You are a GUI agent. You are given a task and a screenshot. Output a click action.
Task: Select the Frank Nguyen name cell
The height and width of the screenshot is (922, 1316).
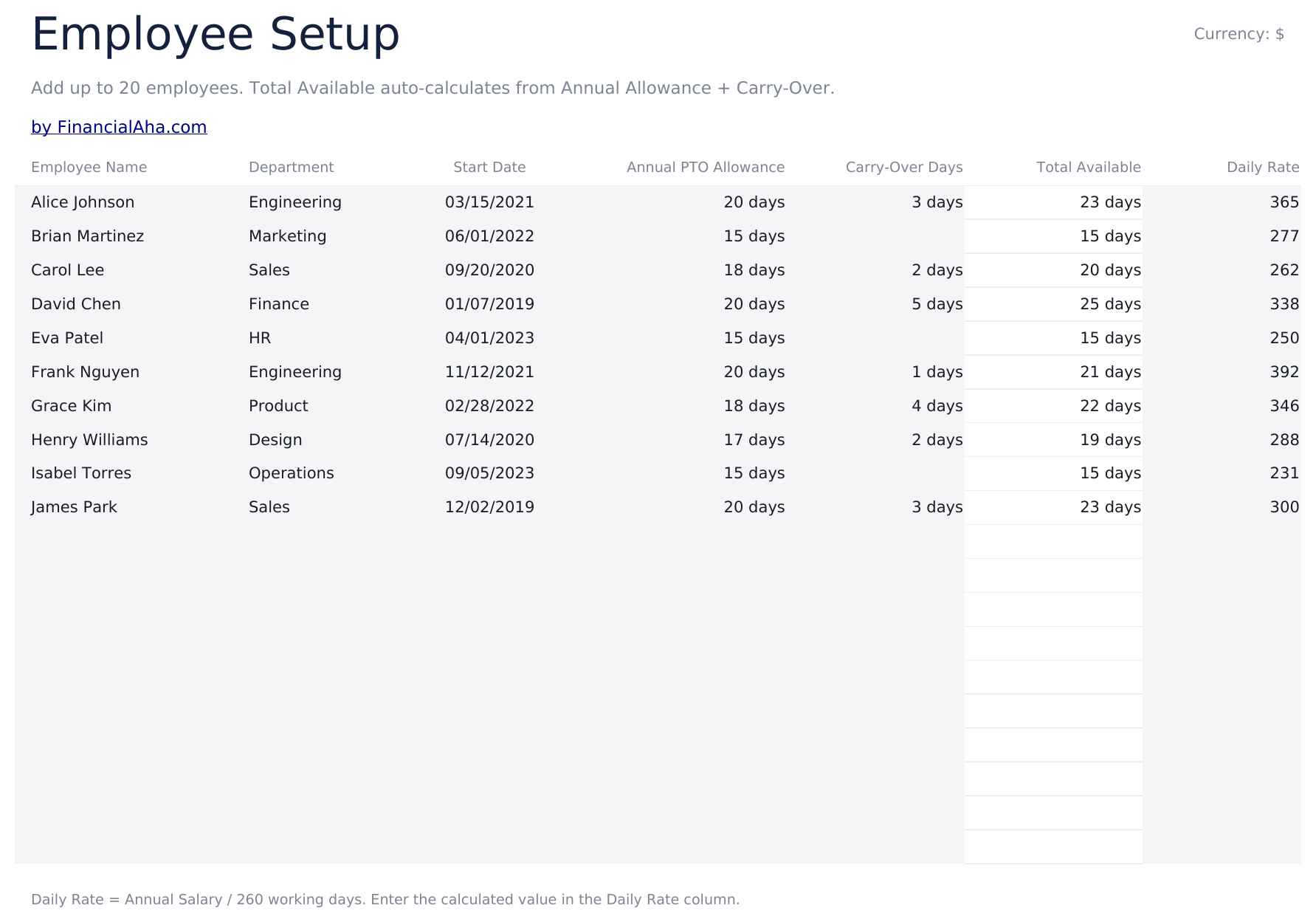[86, 372]
